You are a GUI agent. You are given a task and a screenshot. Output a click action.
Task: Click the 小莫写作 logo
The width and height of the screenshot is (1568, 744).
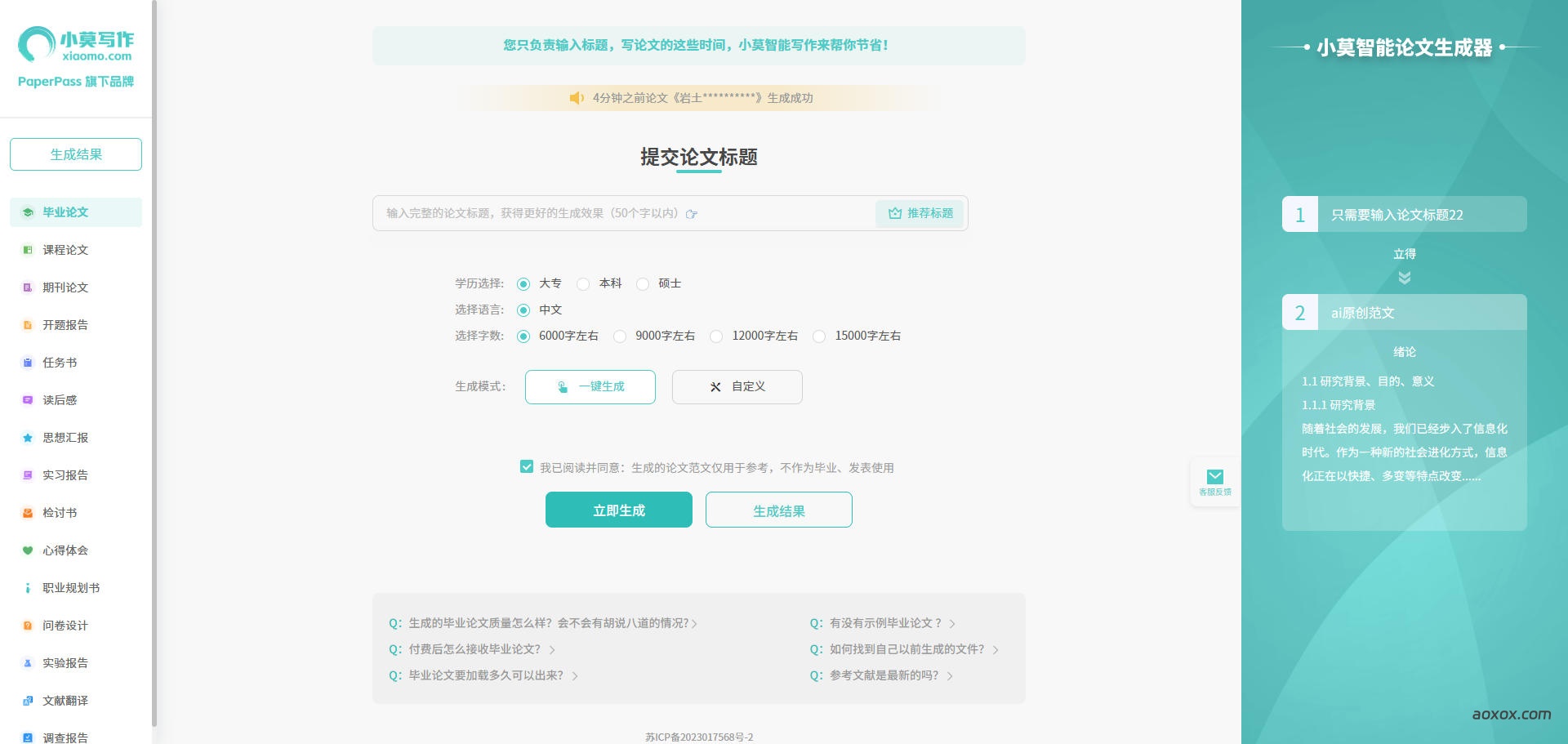click(76, 45)
